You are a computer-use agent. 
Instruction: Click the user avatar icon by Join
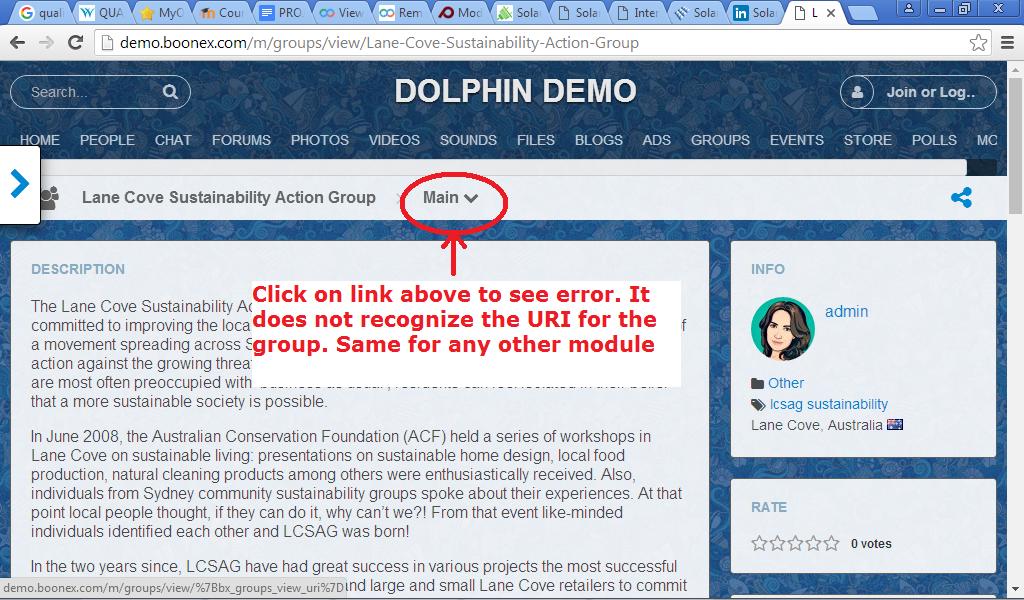tap(857, 91)
